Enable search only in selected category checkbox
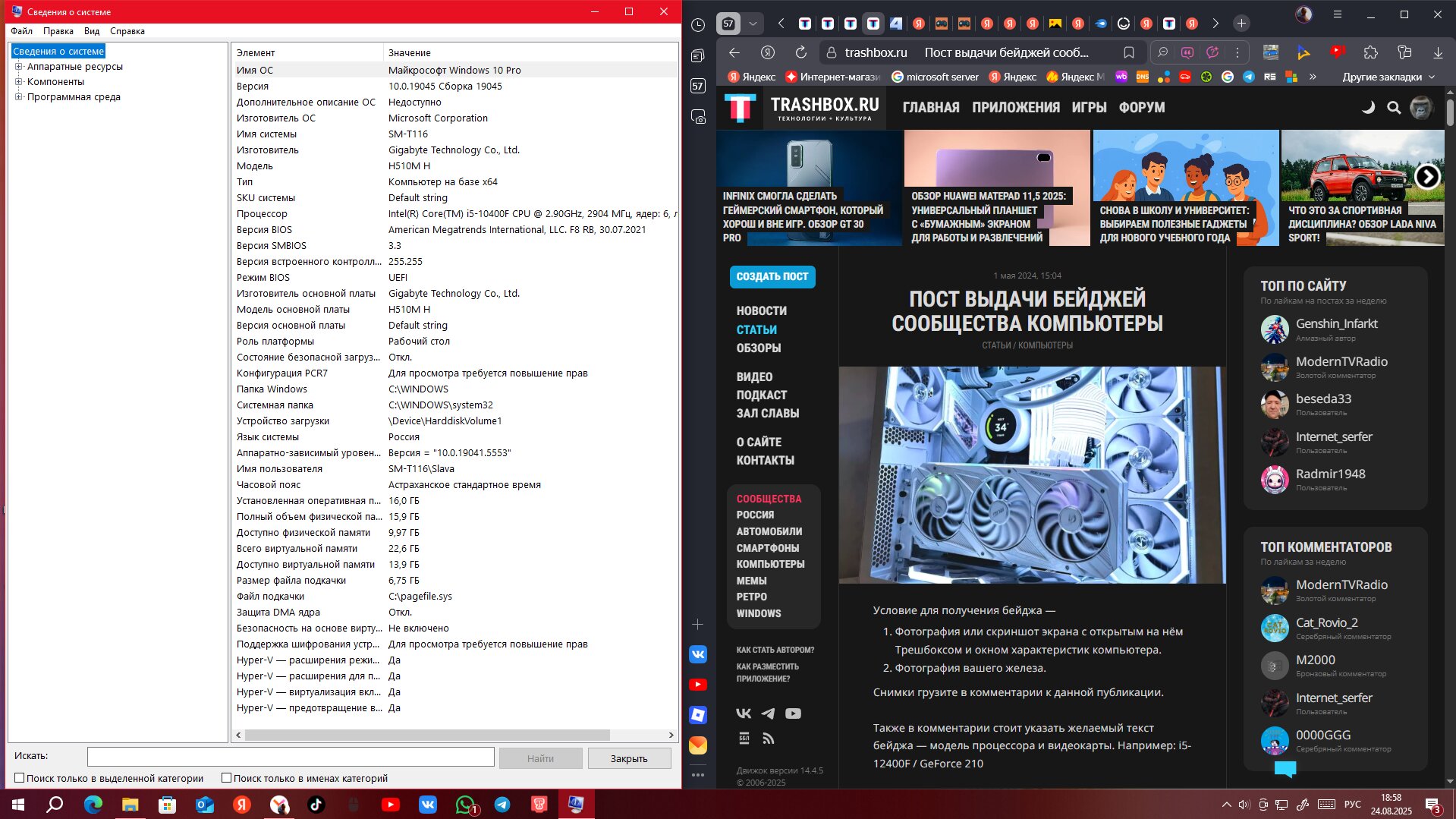The width and height of the screenshot is (1456, 819). [20, 778]
